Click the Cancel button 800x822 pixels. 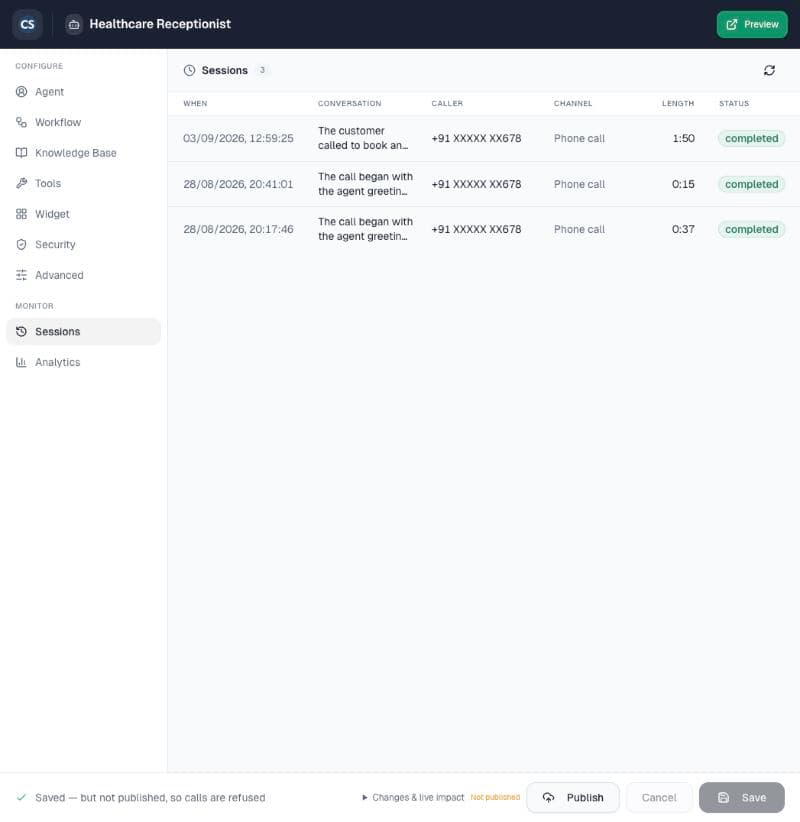pyautogui.click(x=658, y=797)
